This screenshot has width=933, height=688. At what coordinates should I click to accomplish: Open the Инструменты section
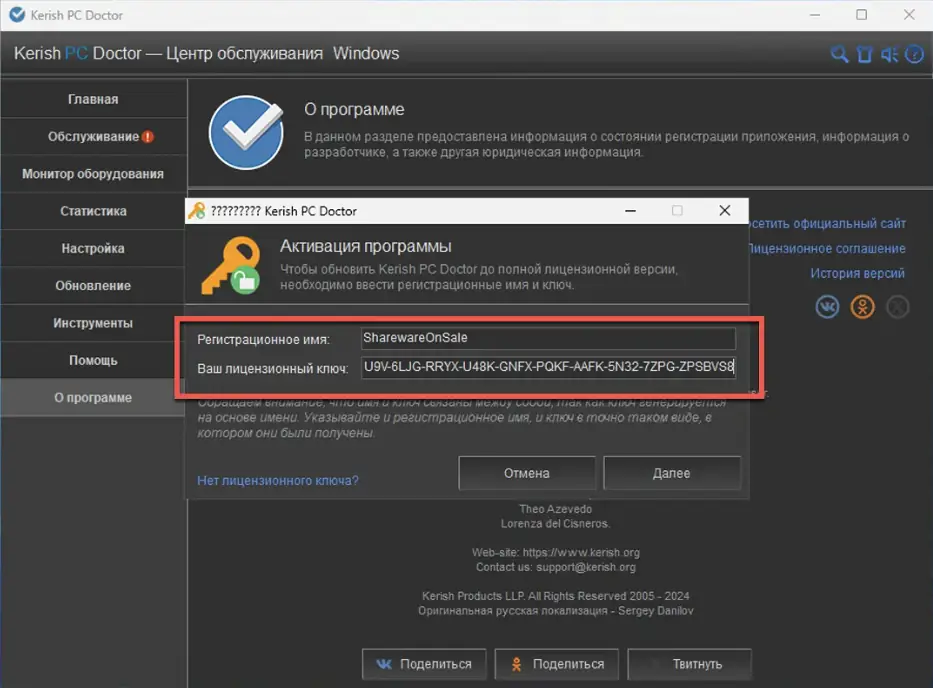click(x=93, y=323)
